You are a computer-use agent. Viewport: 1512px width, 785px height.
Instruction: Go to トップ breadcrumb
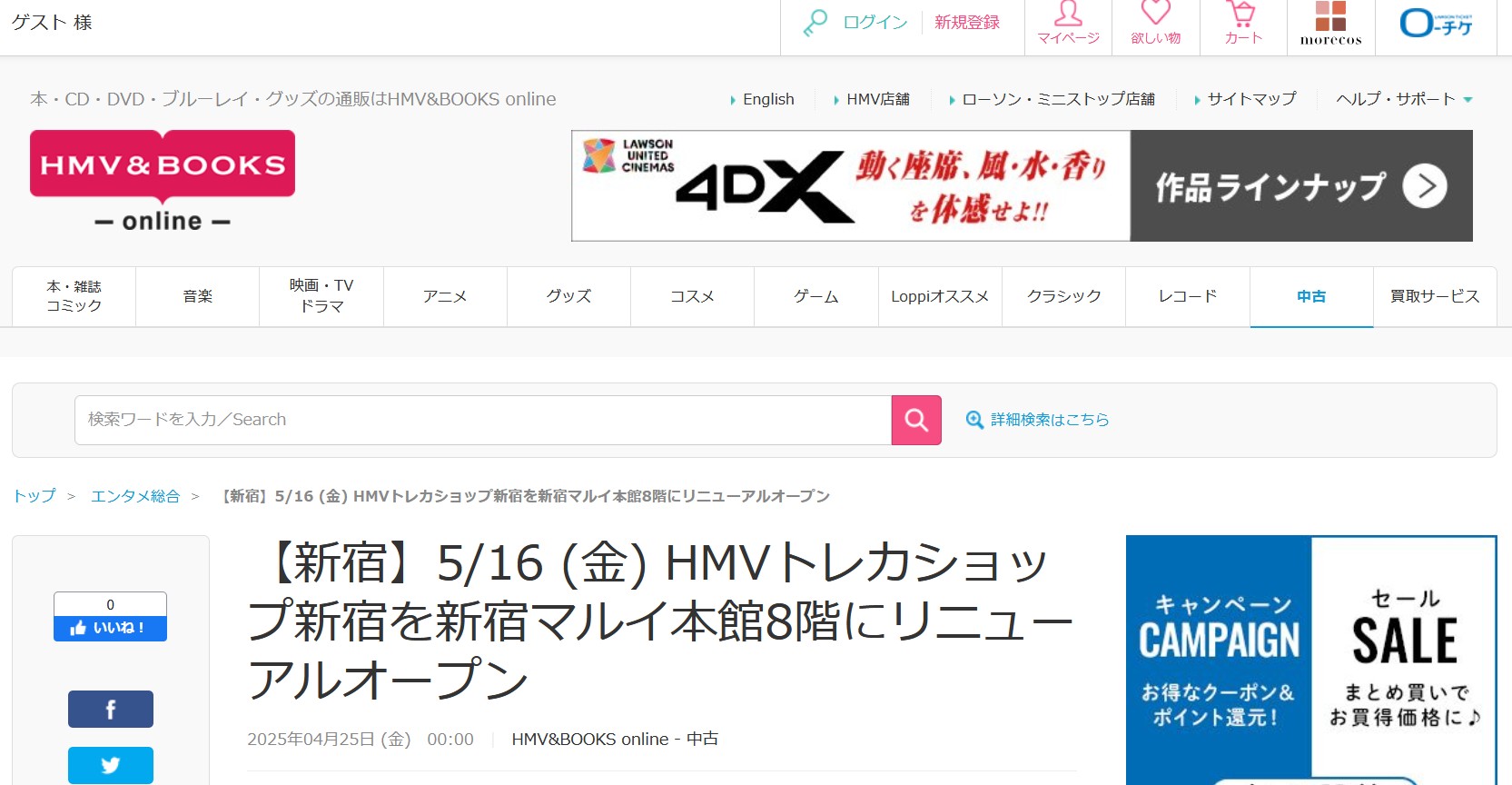click(35, 496)
